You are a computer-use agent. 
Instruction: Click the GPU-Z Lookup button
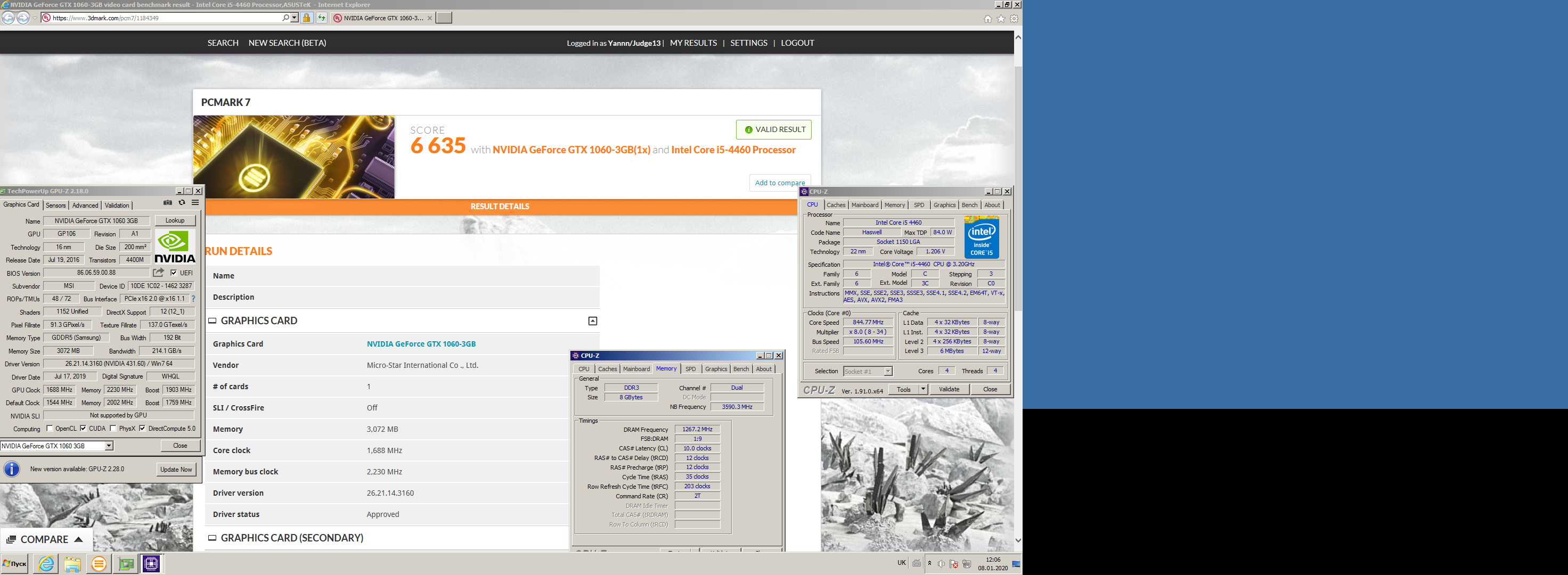coord(175,221)
